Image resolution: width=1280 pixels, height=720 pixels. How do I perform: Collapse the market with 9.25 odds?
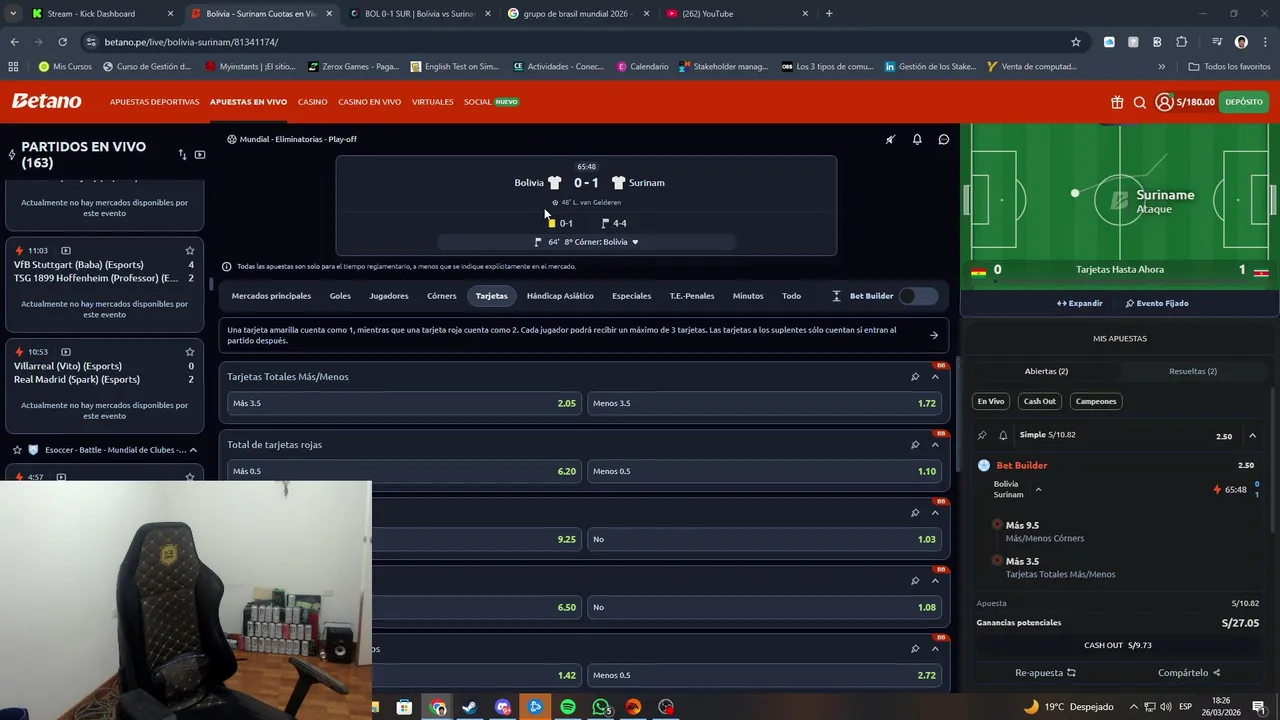point(935,513)
